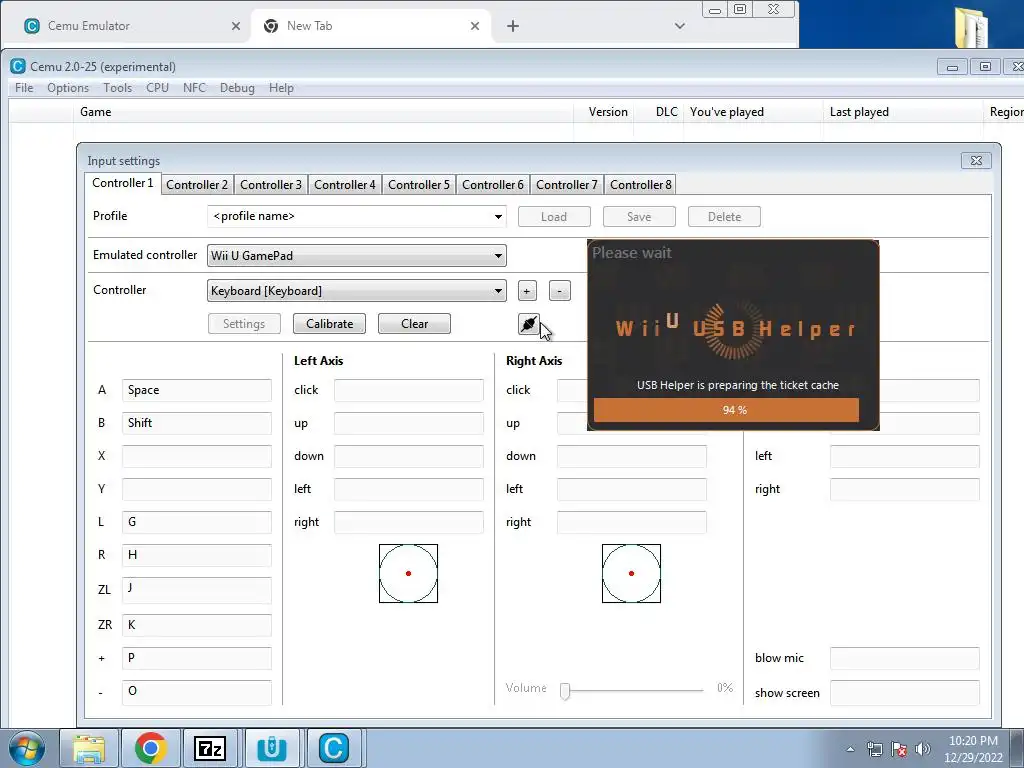Switch to Controller 4 tab

click(x=345, y=185)
